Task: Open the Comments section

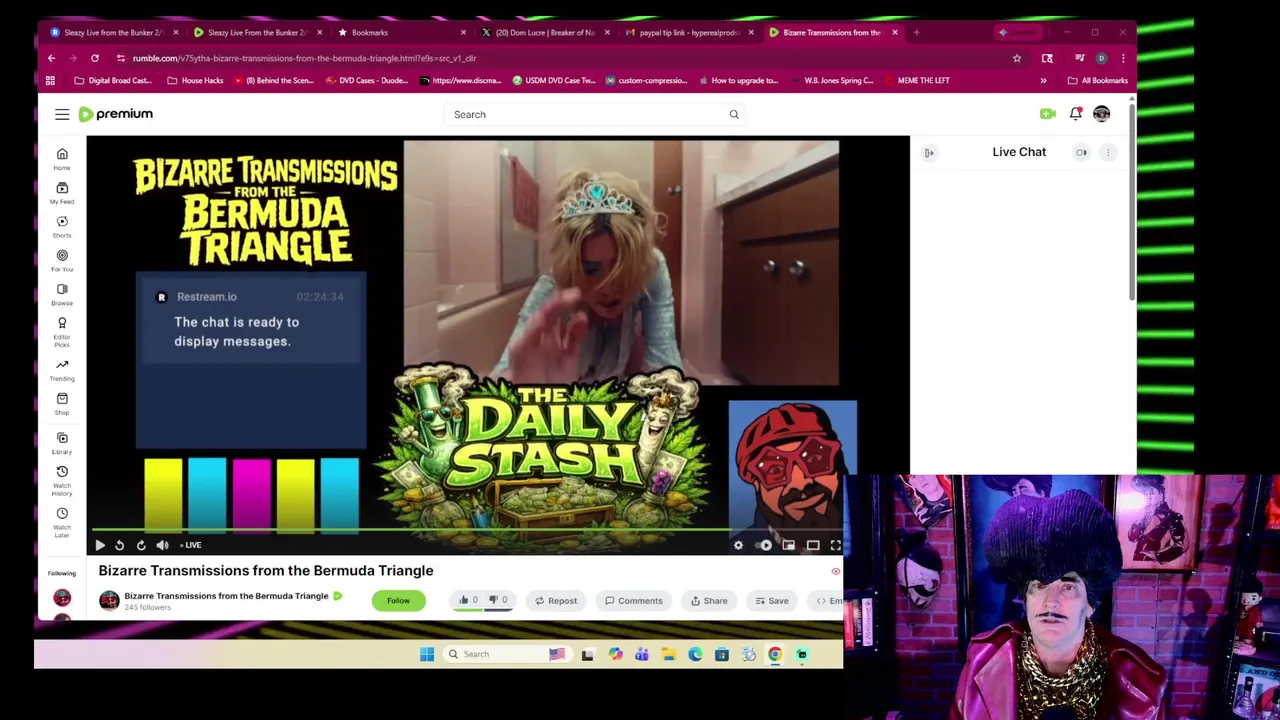Action: (x=634, y=601)
